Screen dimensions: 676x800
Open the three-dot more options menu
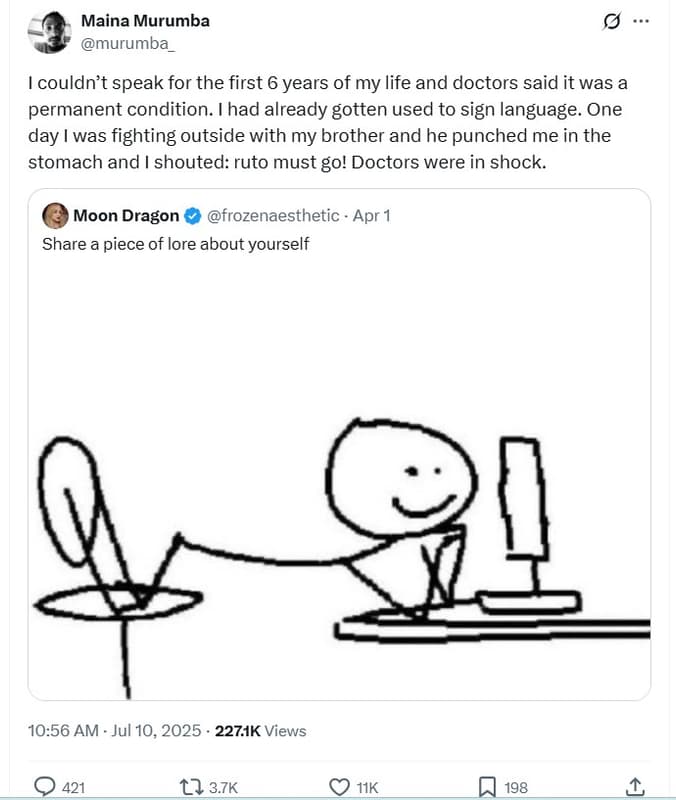[x=642, y=22]
